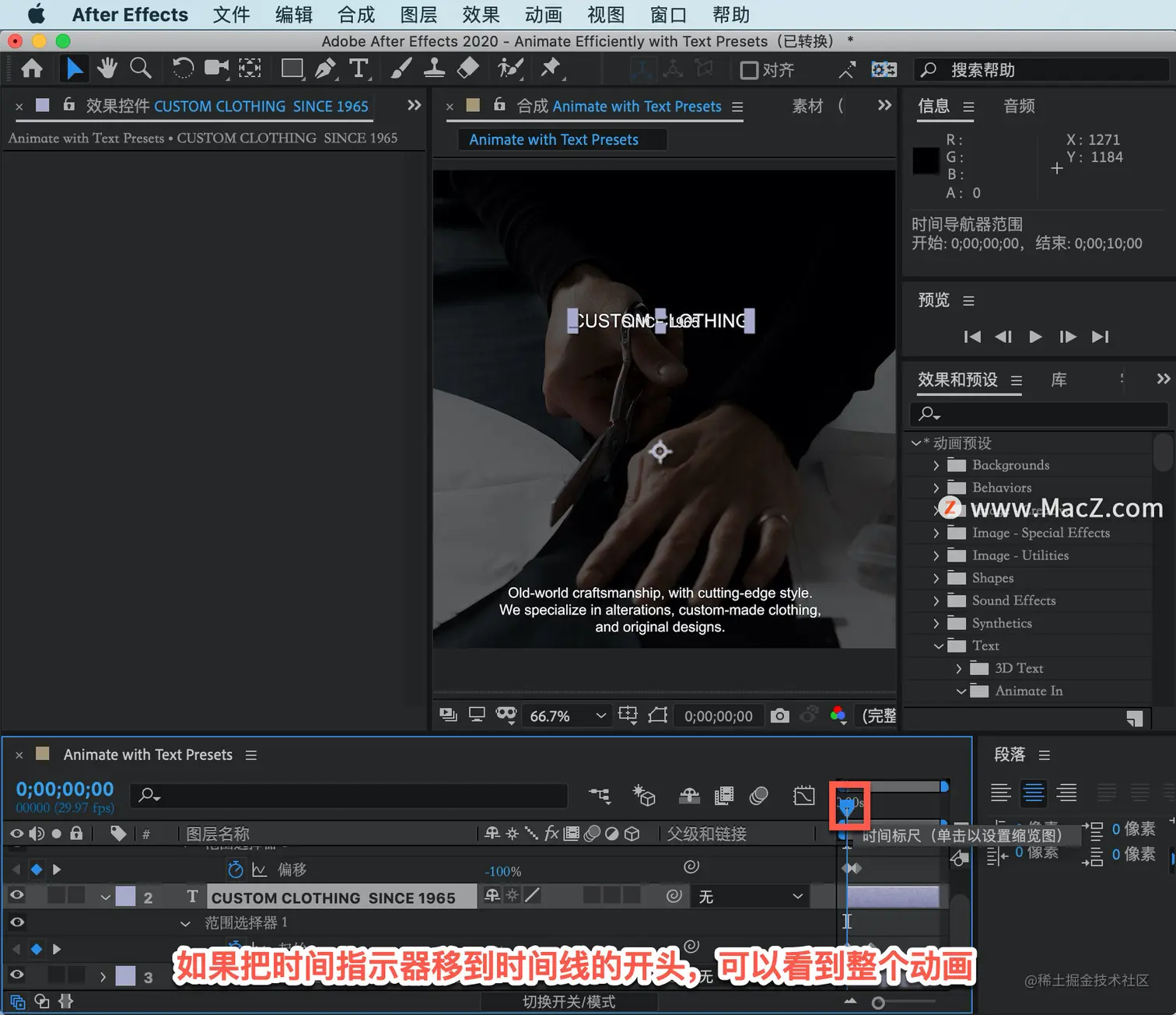Select the Clone Stamp tool
The image size is (1176, 1015).
pyautogui.click(x=434, y=69)
